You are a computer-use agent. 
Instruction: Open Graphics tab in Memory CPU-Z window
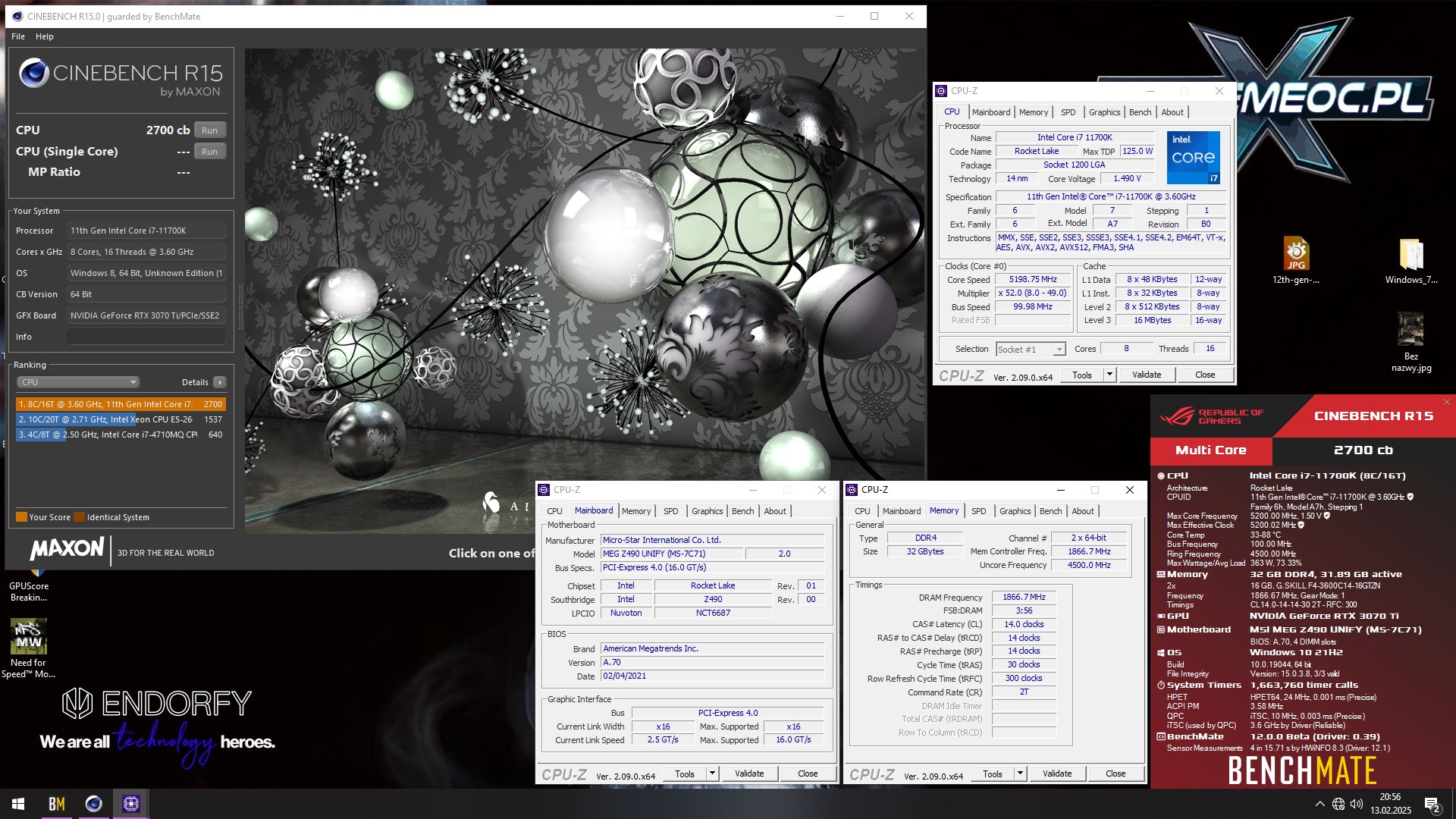point(1015,511)
